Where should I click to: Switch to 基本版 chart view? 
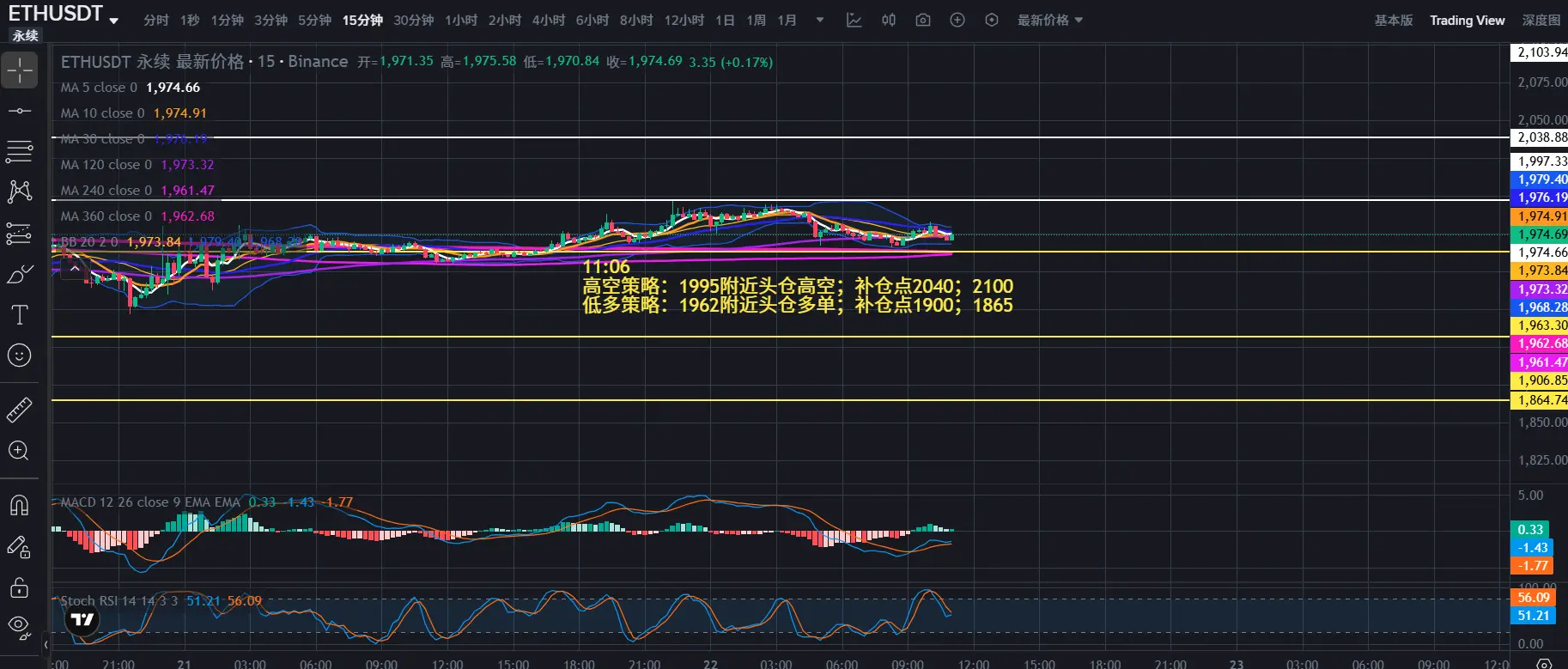click(1394, 20)
